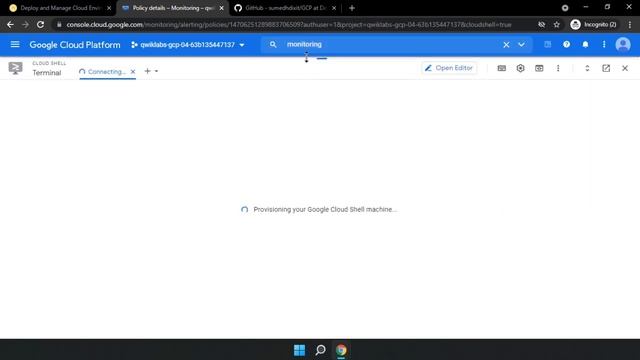Viewport: 640px width, 360px height.
Task: Open the notifications bell
Action: [585, 44]
